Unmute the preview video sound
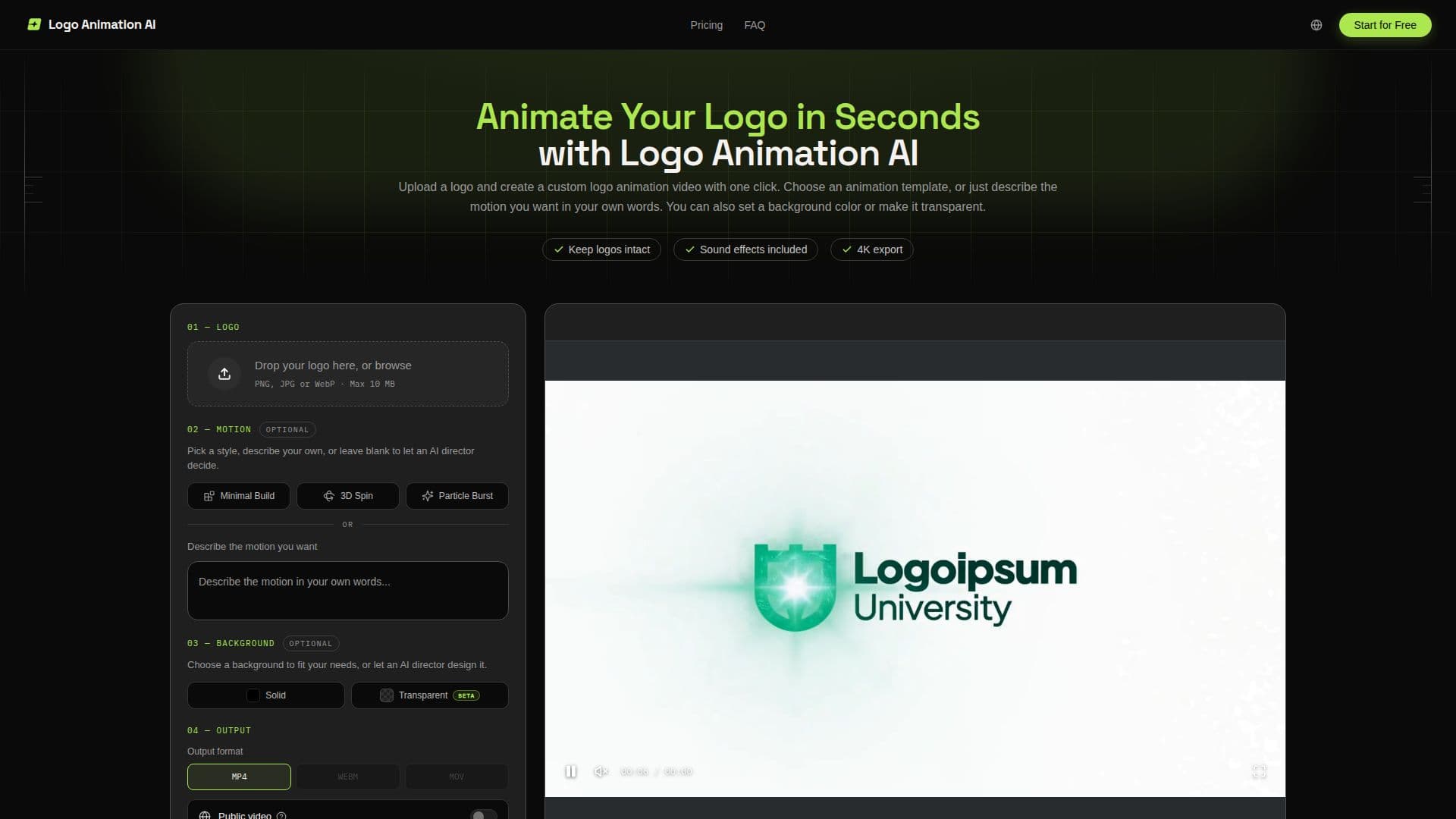 pyautogui.click(x=601, y=771)
